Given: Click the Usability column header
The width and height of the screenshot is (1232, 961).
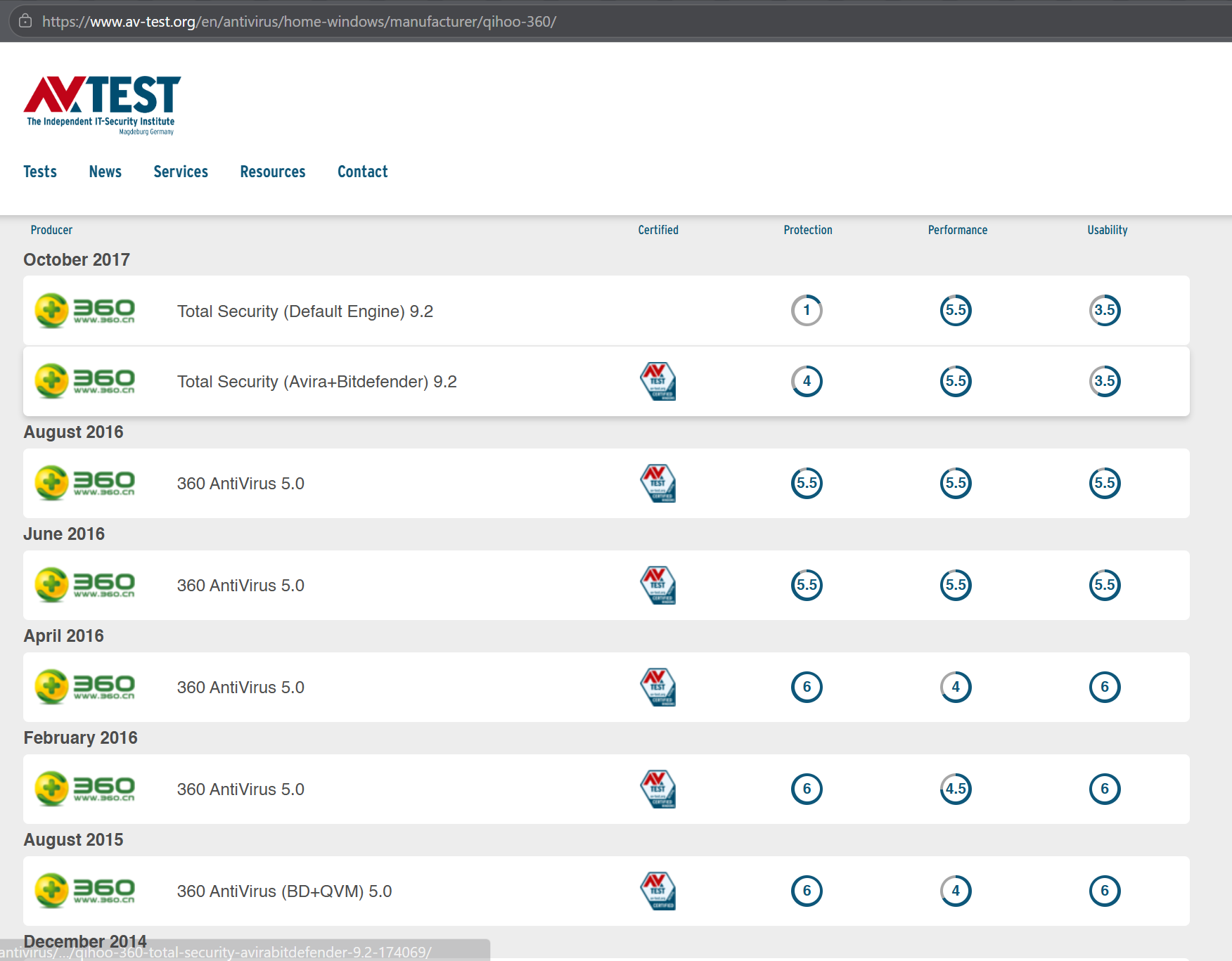Looking at the screenshot, I should pyautogui.click(x=1108, y=230).
